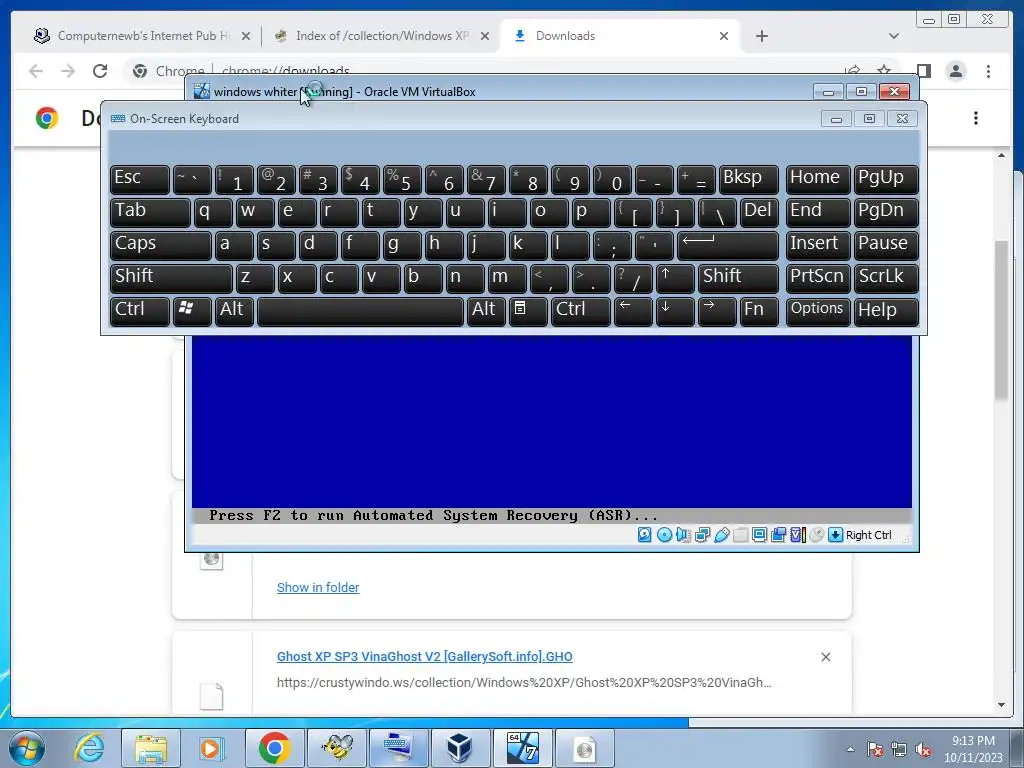Image resolution: width=1024 pixels, height=768 pixels.
Task: Toggle the right Ctrl key on On-Screen Keyboard
Action: pyautogui.click(x=581, y=311)
